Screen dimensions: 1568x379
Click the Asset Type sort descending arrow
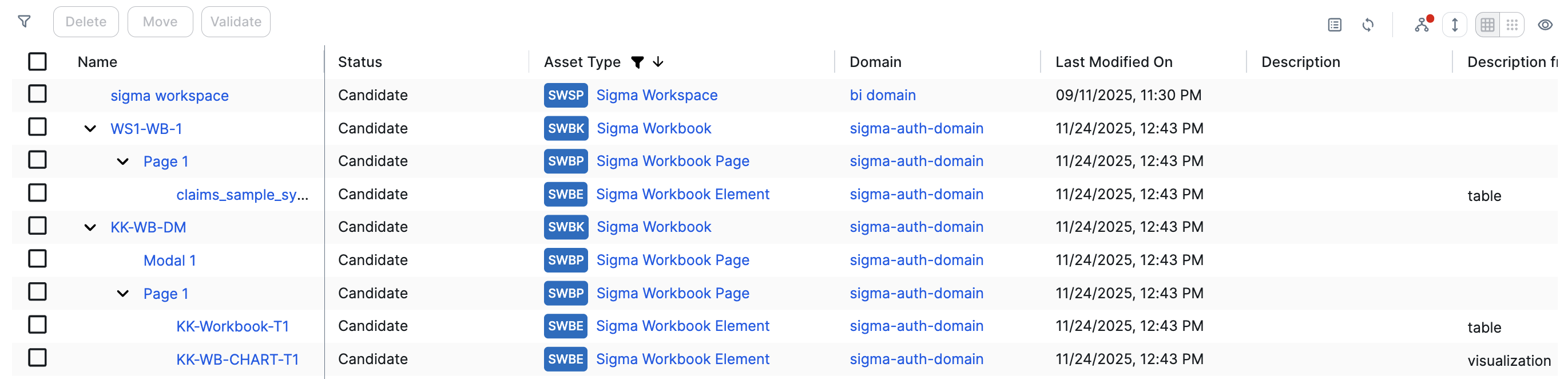658,62
